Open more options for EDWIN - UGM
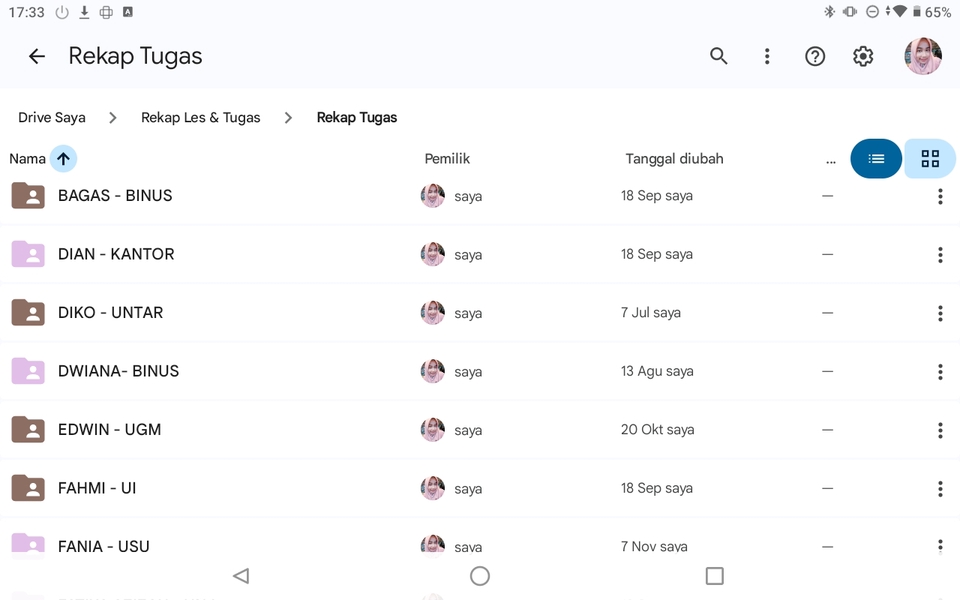Screen dimensions: 960x600 point(939,430)
